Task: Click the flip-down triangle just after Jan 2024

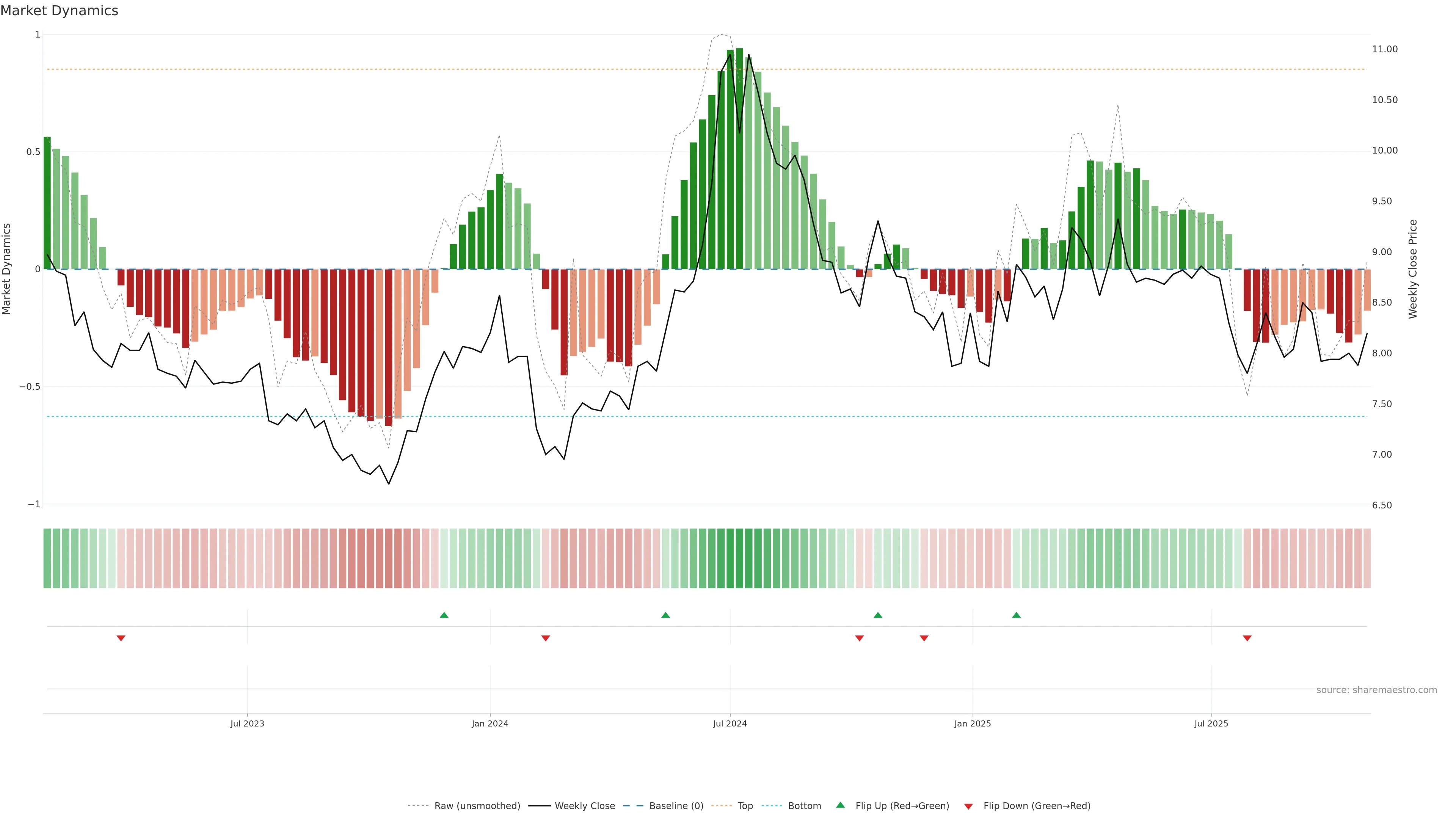Action: coord(546,638)
